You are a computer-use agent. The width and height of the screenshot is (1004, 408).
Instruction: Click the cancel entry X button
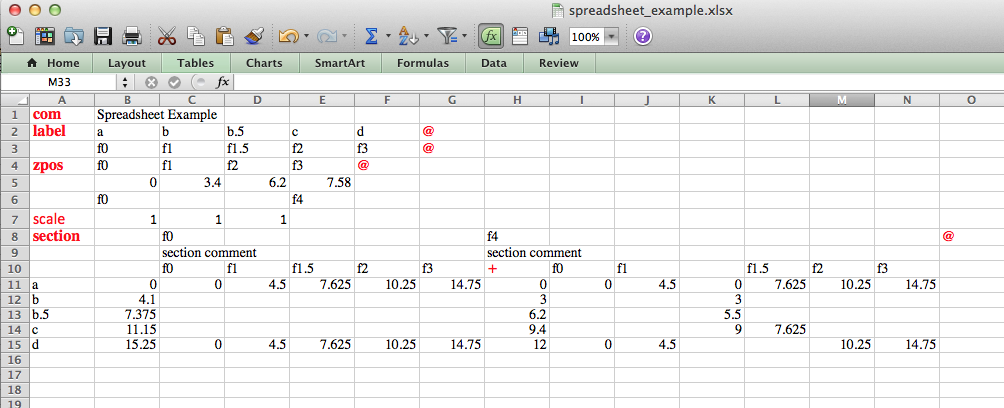click(152, 82)
